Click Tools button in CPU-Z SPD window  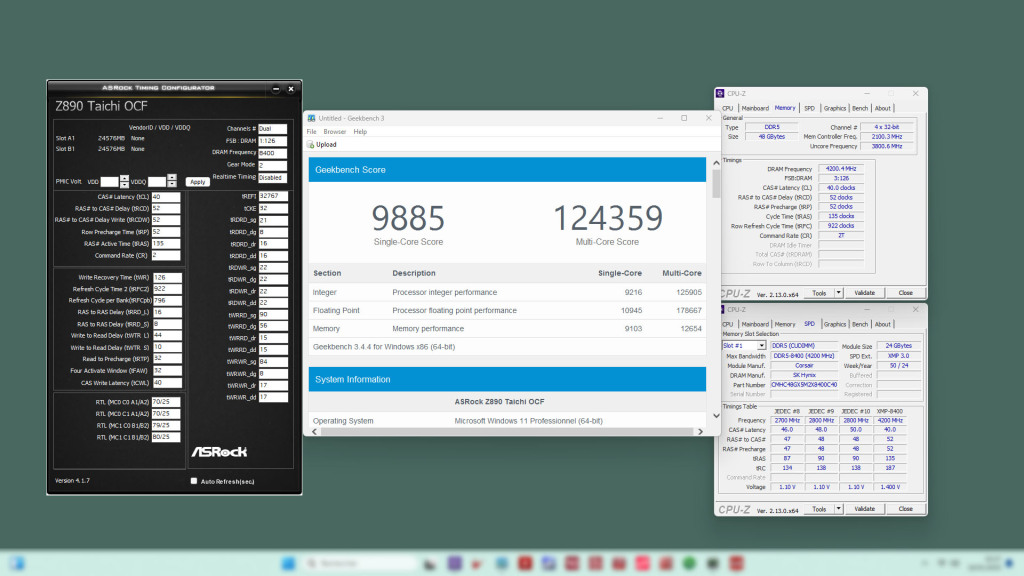(819, 509)
